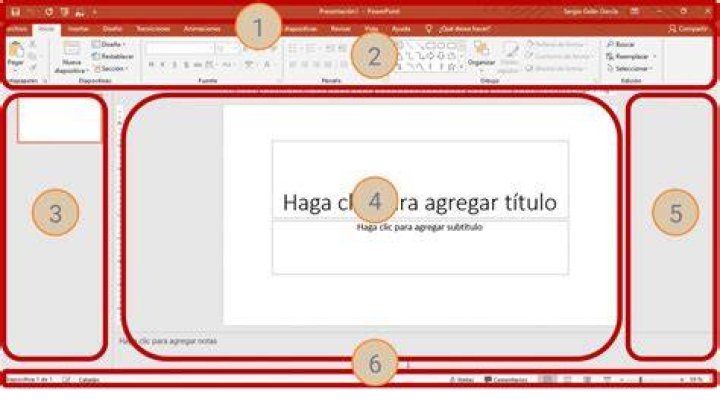Image resolution: width=720 pixels, height=401 pixels.
Task: Open the Reemplazar dropdown
Action: coord(631,56)
